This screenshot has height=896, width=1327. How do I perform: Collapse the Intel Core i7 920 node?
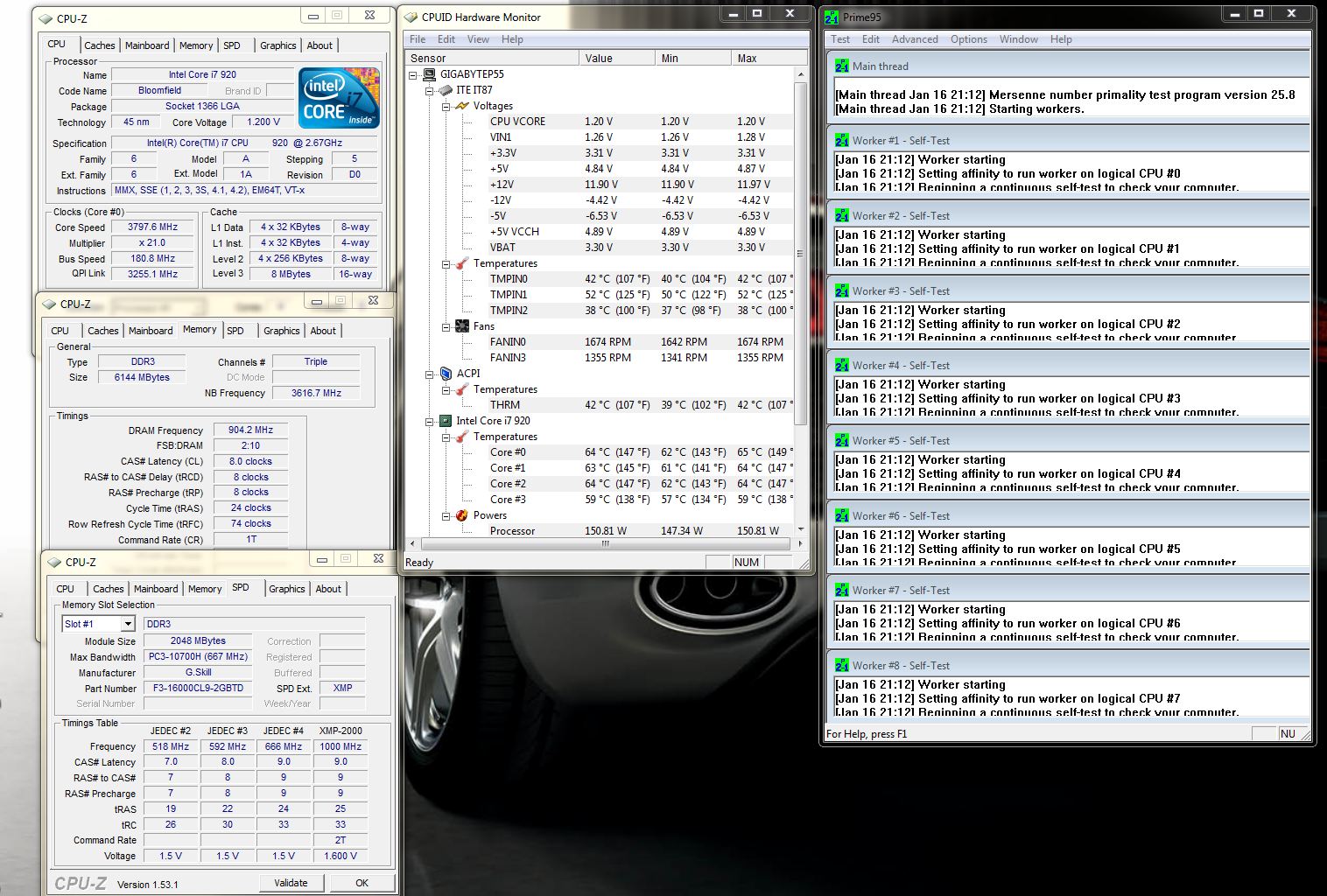click(x=429, y=421)
